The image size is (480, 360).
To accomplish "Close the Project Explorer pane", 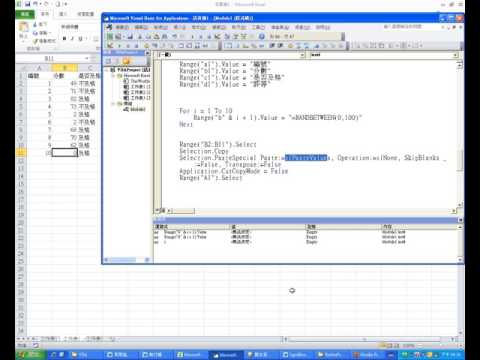I will [147, 53].
